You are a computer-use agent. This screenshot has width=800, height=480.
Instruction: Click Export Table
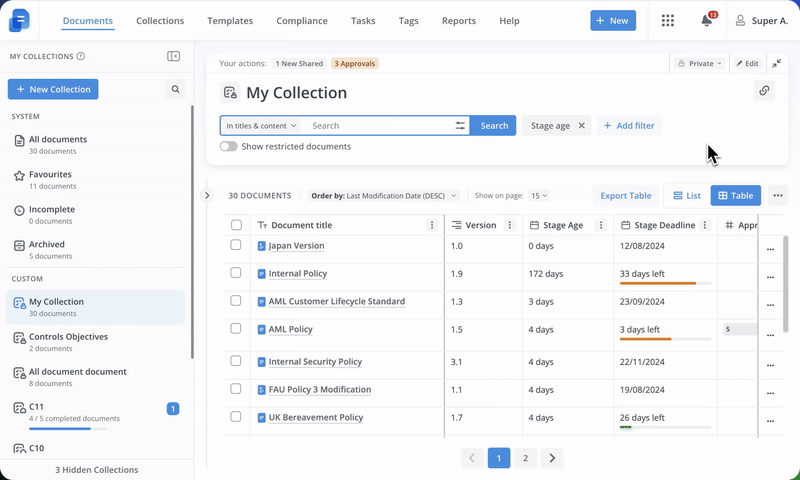(626, 195)
